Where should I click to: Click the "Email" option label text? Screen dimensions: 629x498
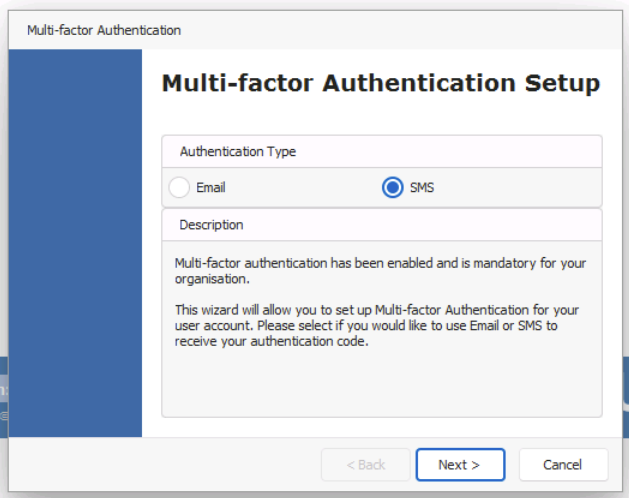coord(211,187)
